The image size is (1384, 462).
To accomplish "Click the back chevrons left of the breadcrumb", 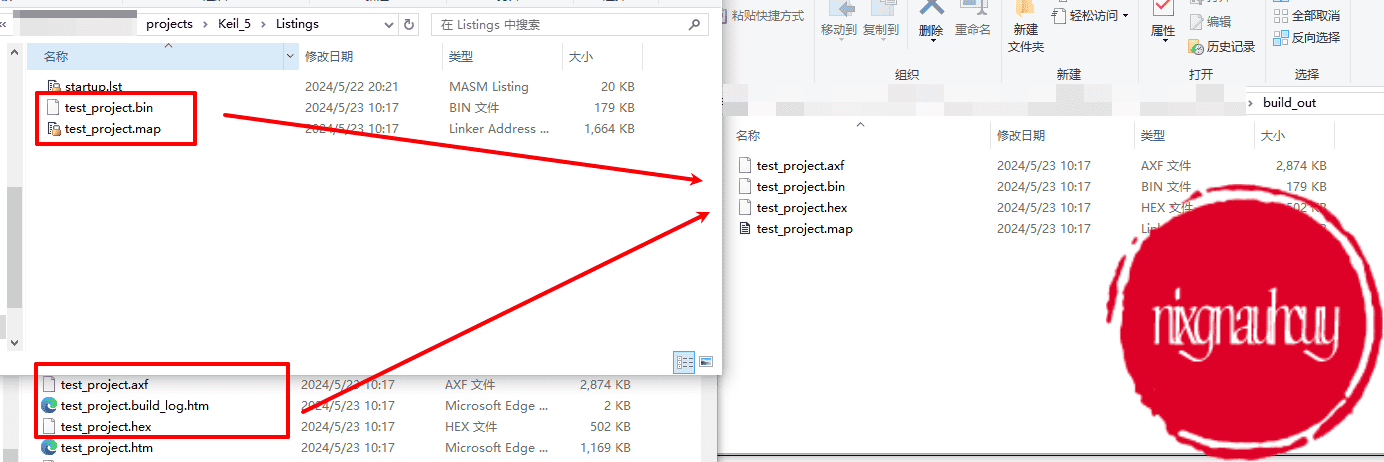I will pyautogui.click(x=4, y=24).
